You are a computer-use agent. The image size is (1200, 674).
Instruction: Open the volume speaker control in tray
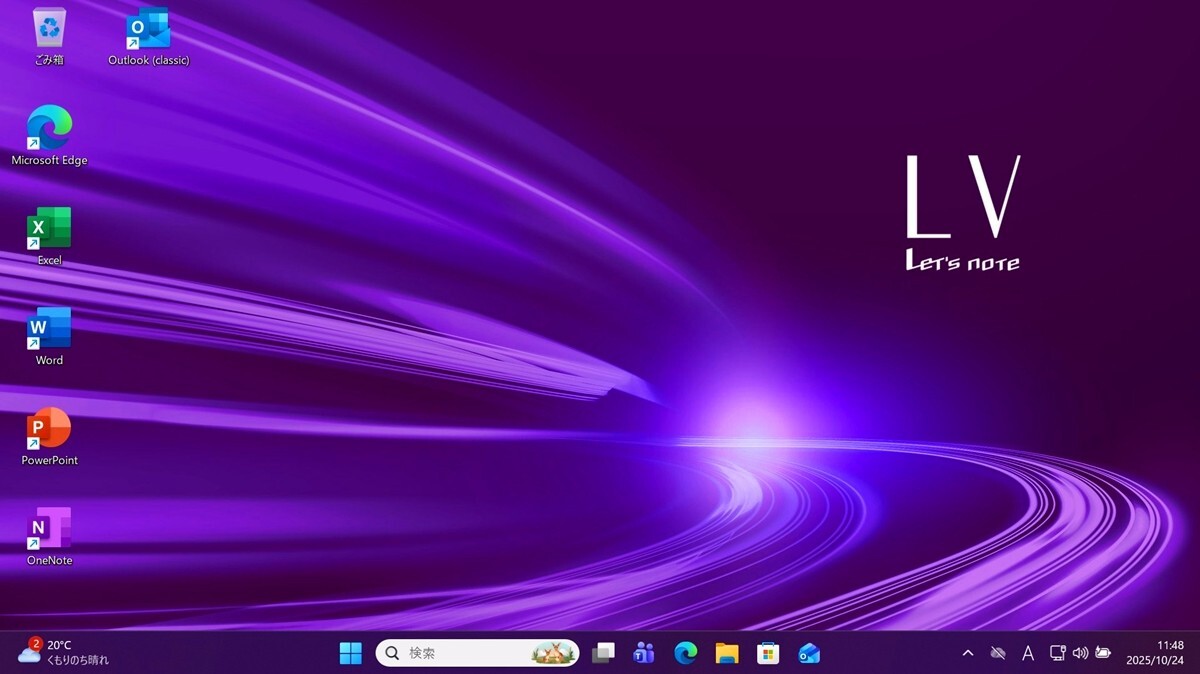tap(1080, 653)
